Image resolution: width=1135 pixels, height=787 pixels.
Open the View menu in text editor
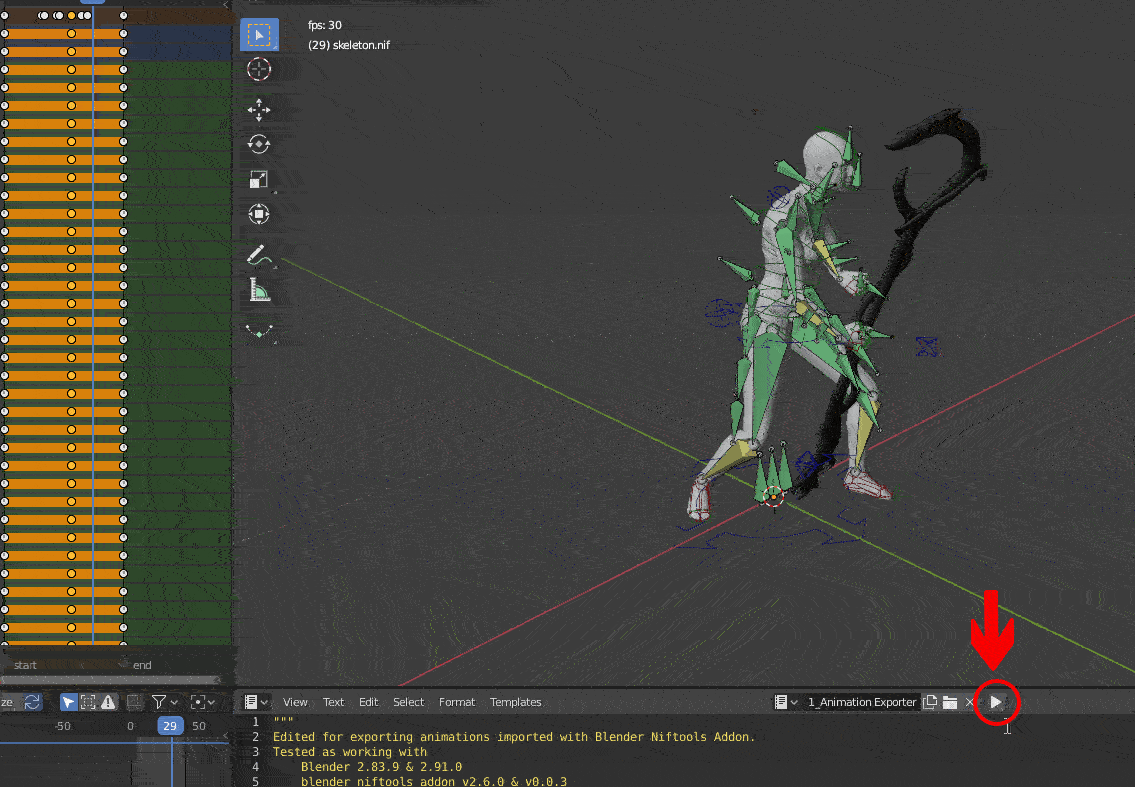(295, 702)
